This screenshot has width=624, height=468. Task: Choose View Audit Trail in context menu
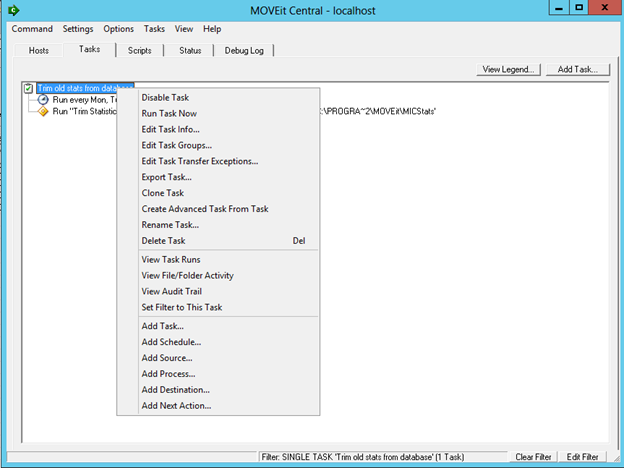click(x=218, y=291)
